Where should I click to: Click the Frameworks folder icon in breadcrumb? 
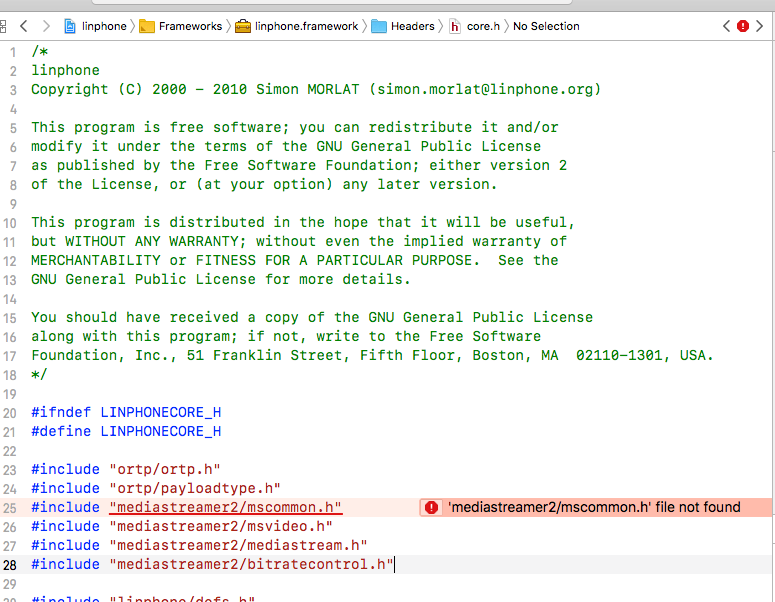pos(147,26)
